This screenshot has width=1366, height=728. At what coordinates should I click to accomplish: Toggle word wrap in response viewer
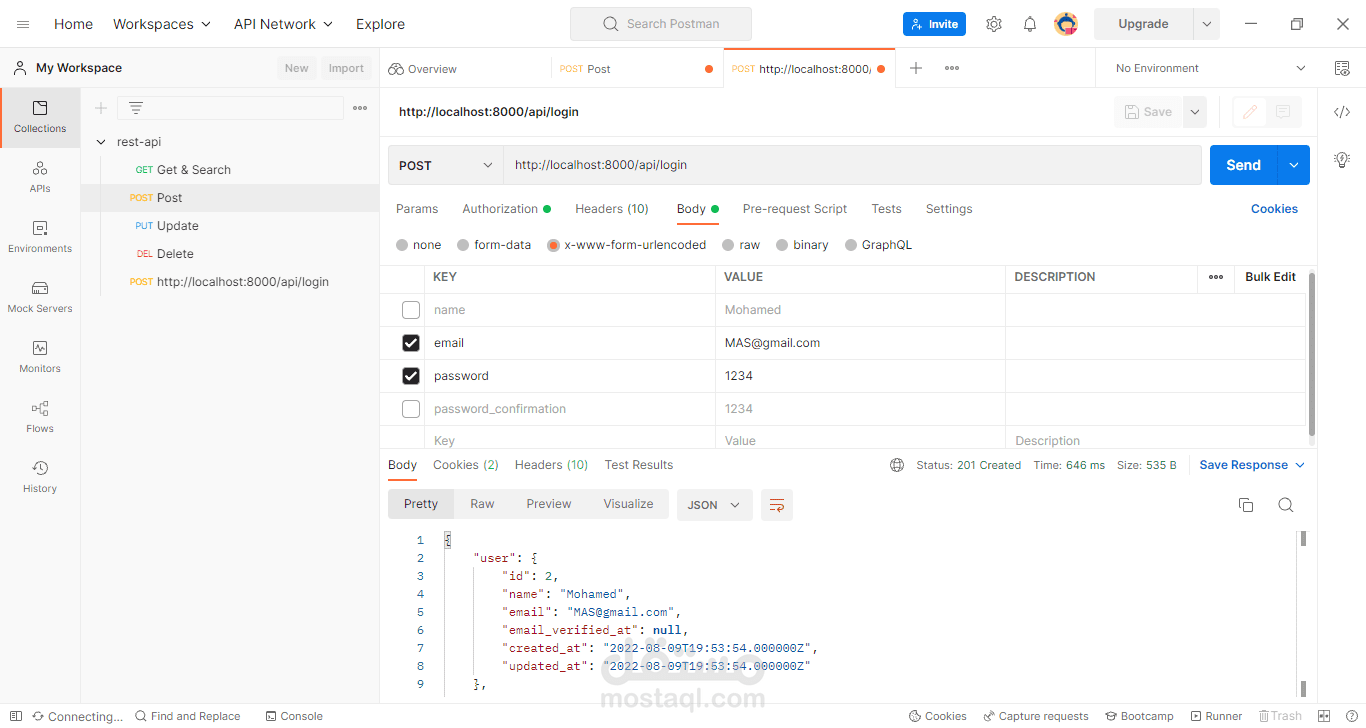[x=776, y=505]
